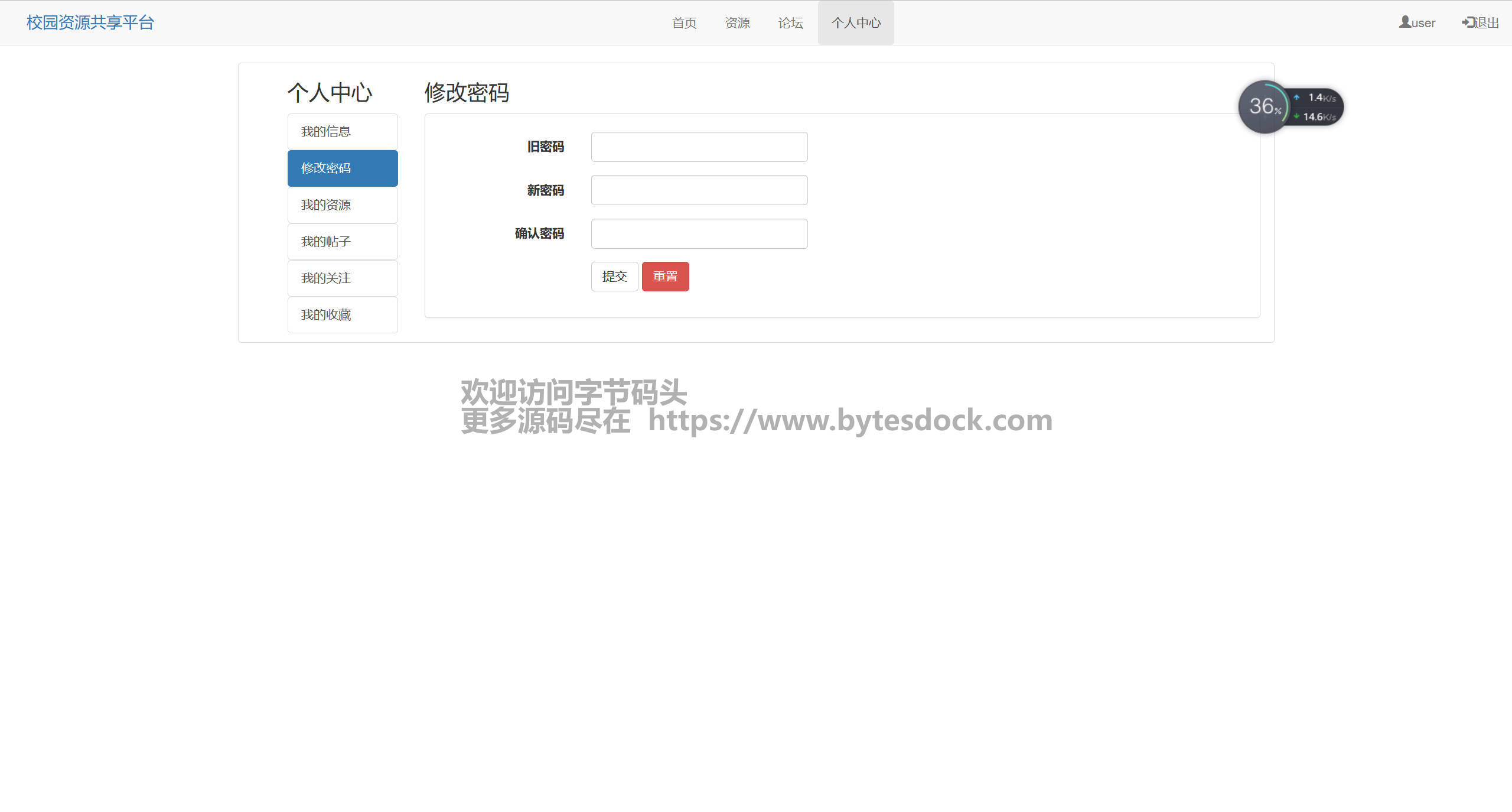Image resolution: width=1512 pixels, height=812 pixels.
Task: Click the 36% performance monitor widget
Action: coord(1264,107)
